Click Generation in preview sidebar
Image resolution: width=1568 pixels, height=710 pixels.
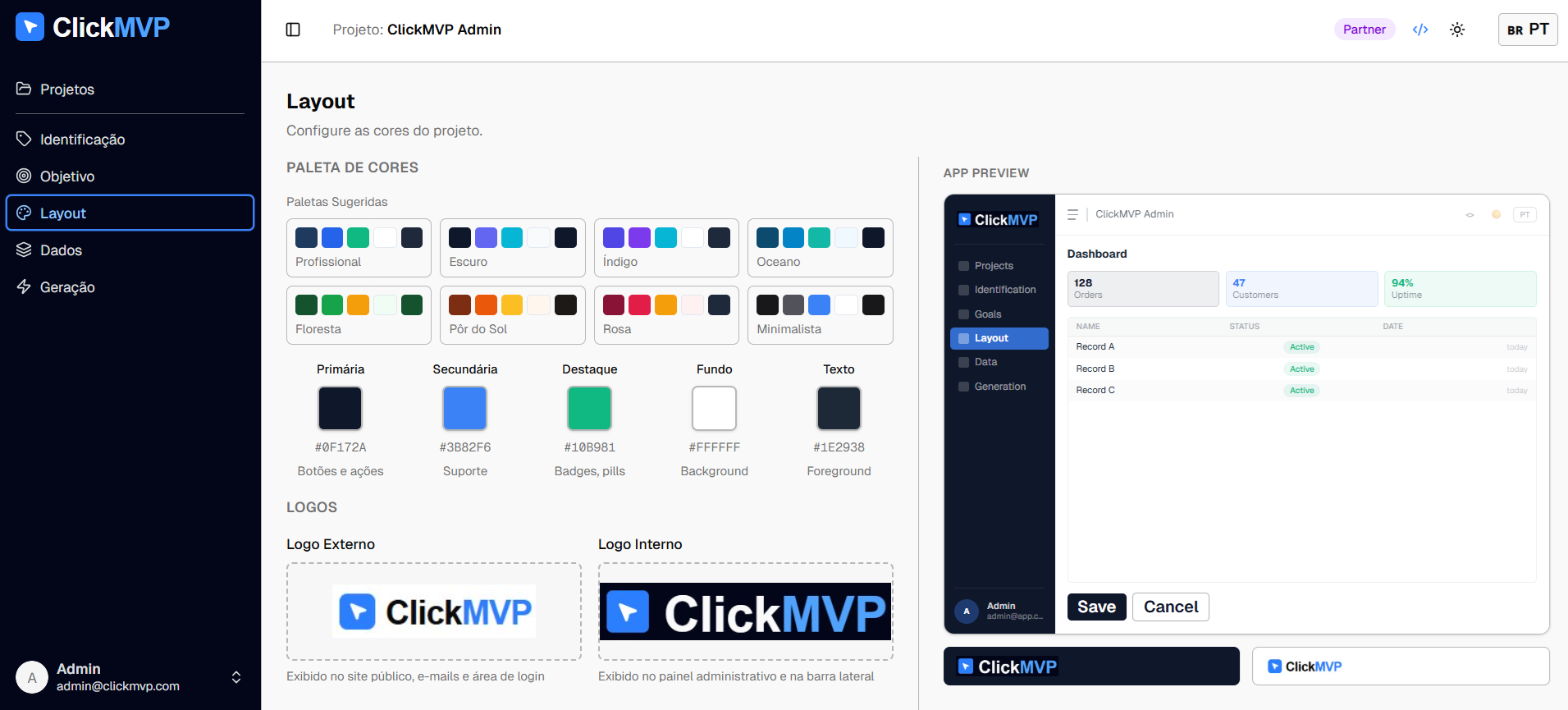point(999,387)
